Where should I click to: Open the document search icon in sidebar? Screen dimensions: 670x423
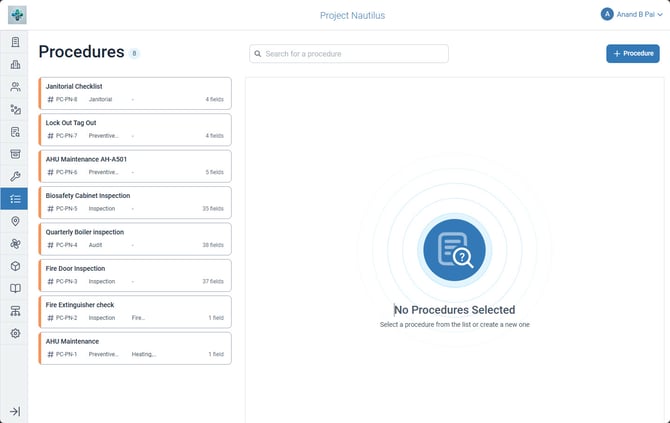click(x=15, y=132)
